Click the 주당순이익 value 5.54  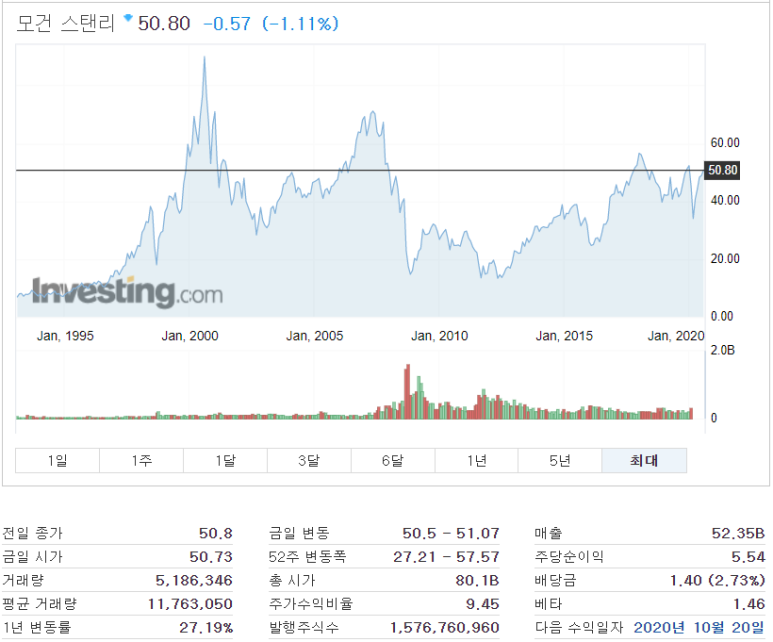tap(748, 557)
